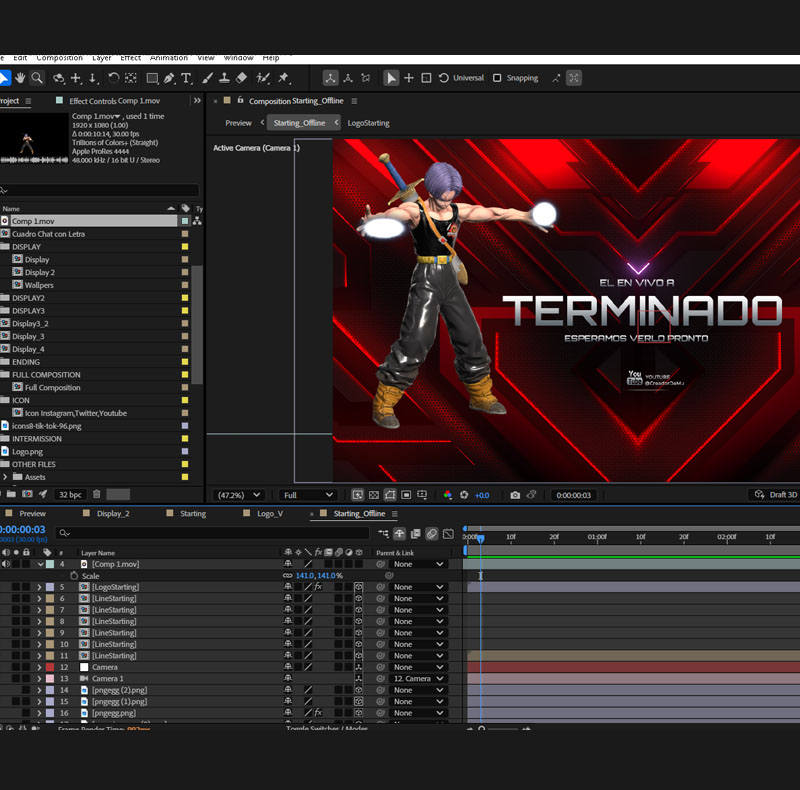Take a snapshot with the camera icon
This screenshot has height=790, width=800.
pos(515,495)
